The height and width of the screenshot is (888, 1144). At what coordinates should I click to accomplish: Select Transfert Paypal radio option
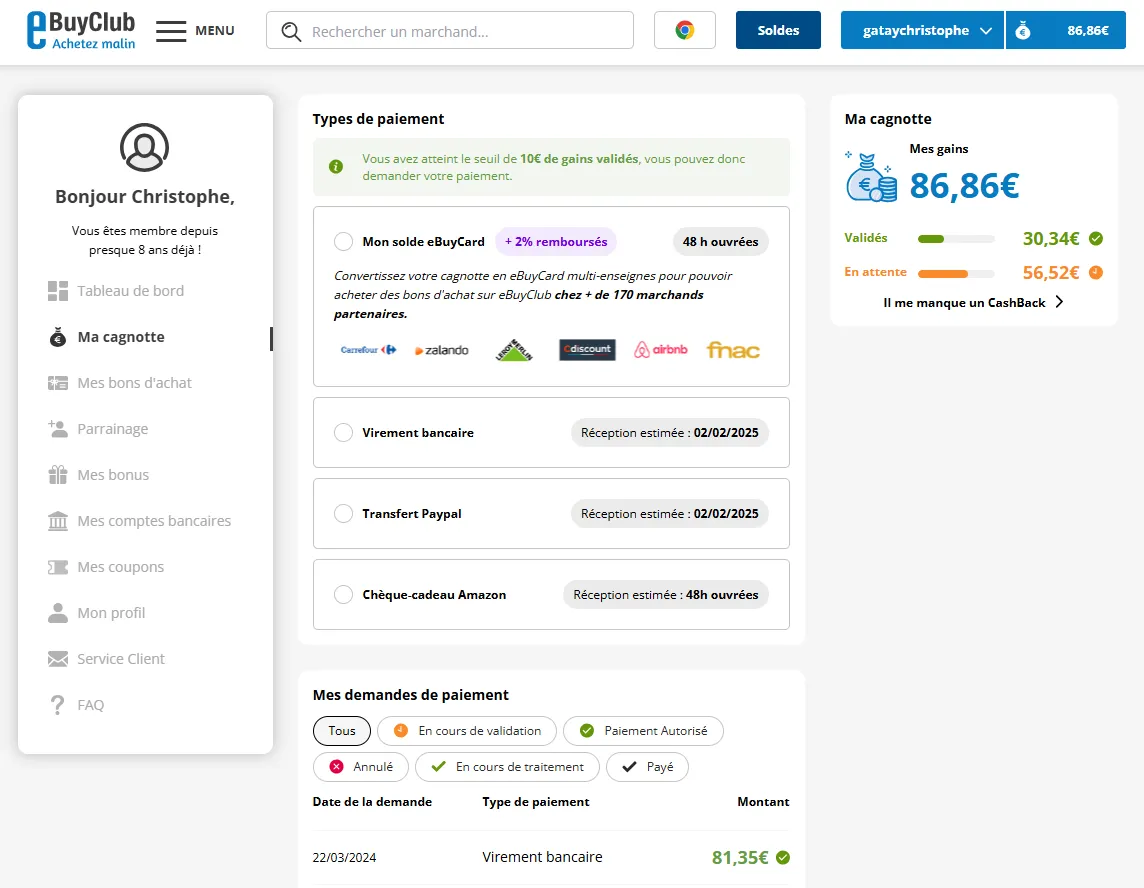pyautogui.click(x=343, y=514)
